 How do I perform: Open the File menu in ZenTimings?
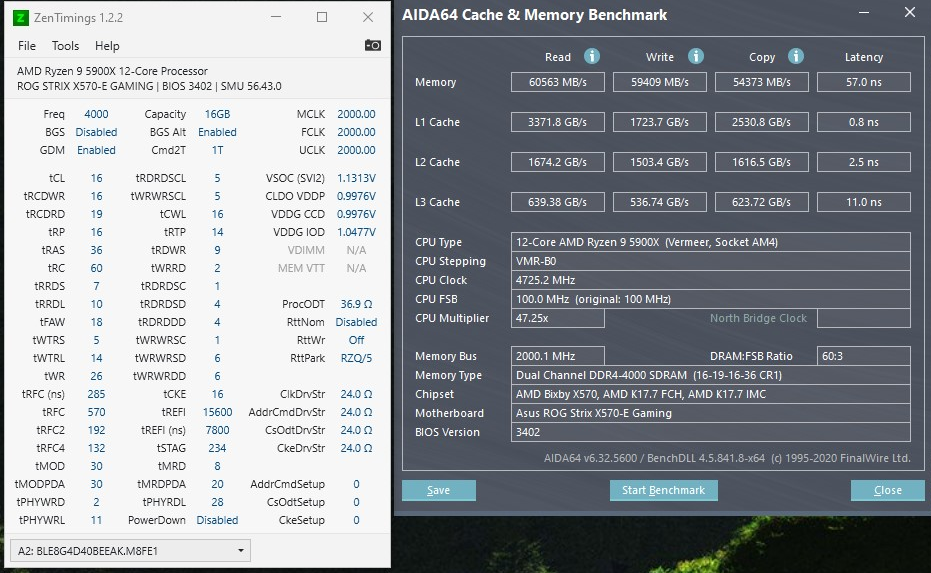tap(27, 46)
